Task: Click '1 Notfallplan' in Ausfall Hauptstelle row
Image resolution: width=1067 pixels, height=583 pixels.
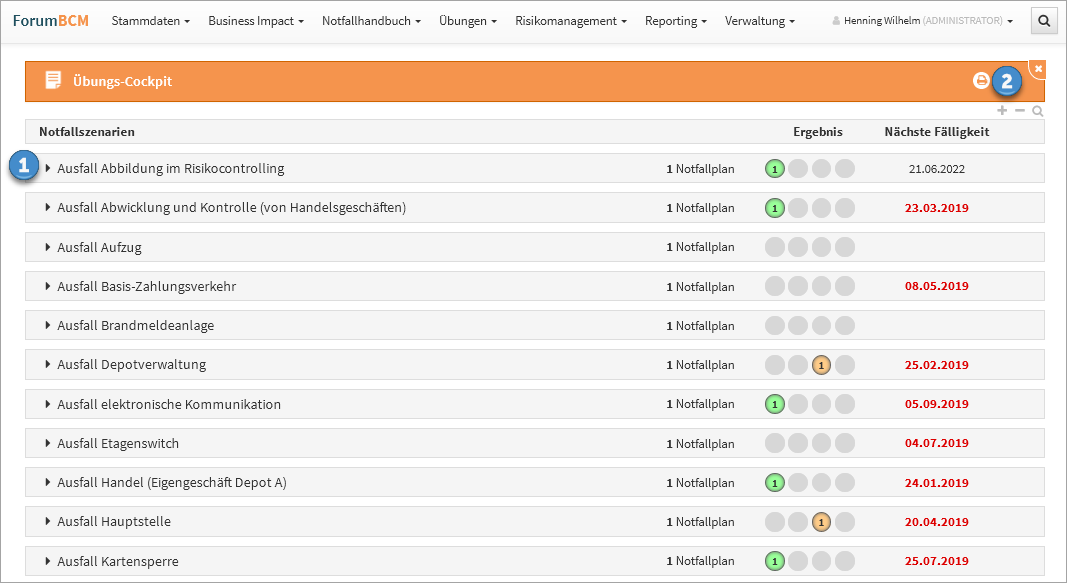Action: [x=700, y=522]
